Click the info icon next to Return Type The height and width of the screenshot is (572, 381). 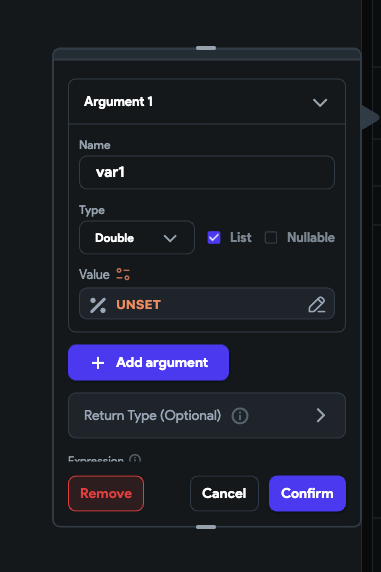pos(240,416)
